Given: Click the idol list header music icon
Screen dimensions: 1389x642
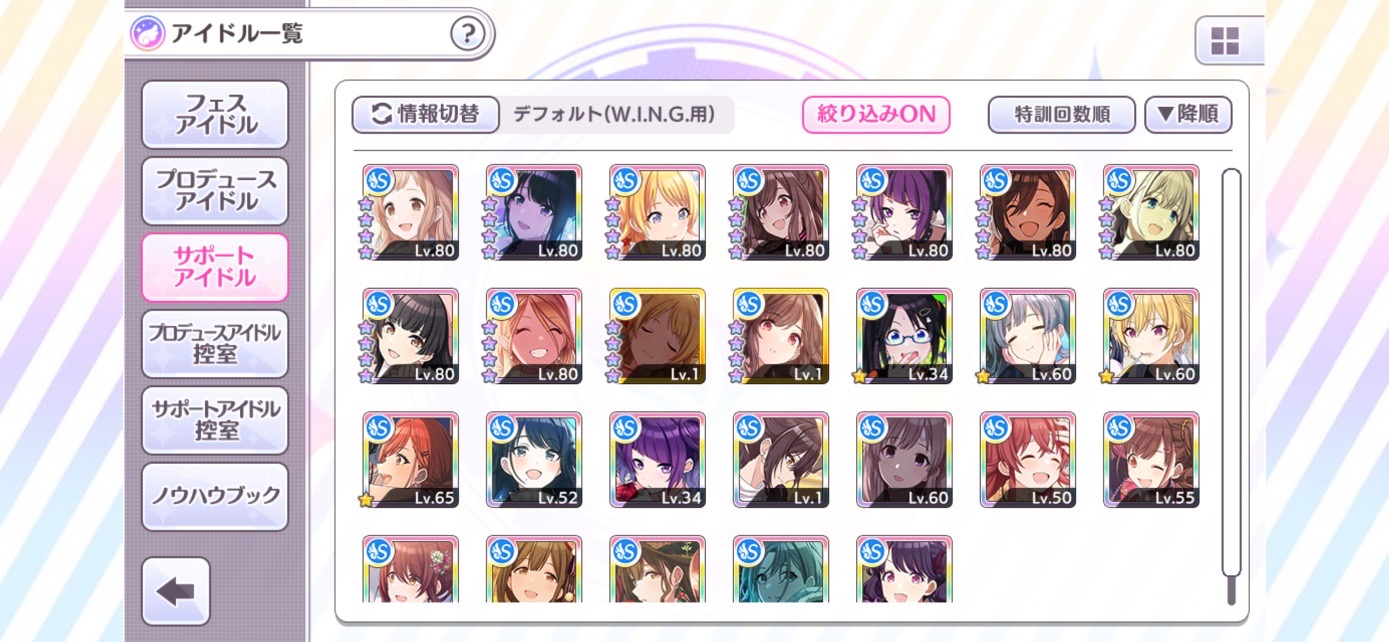Looking at the screenshot, I should (x=148, y=33).
